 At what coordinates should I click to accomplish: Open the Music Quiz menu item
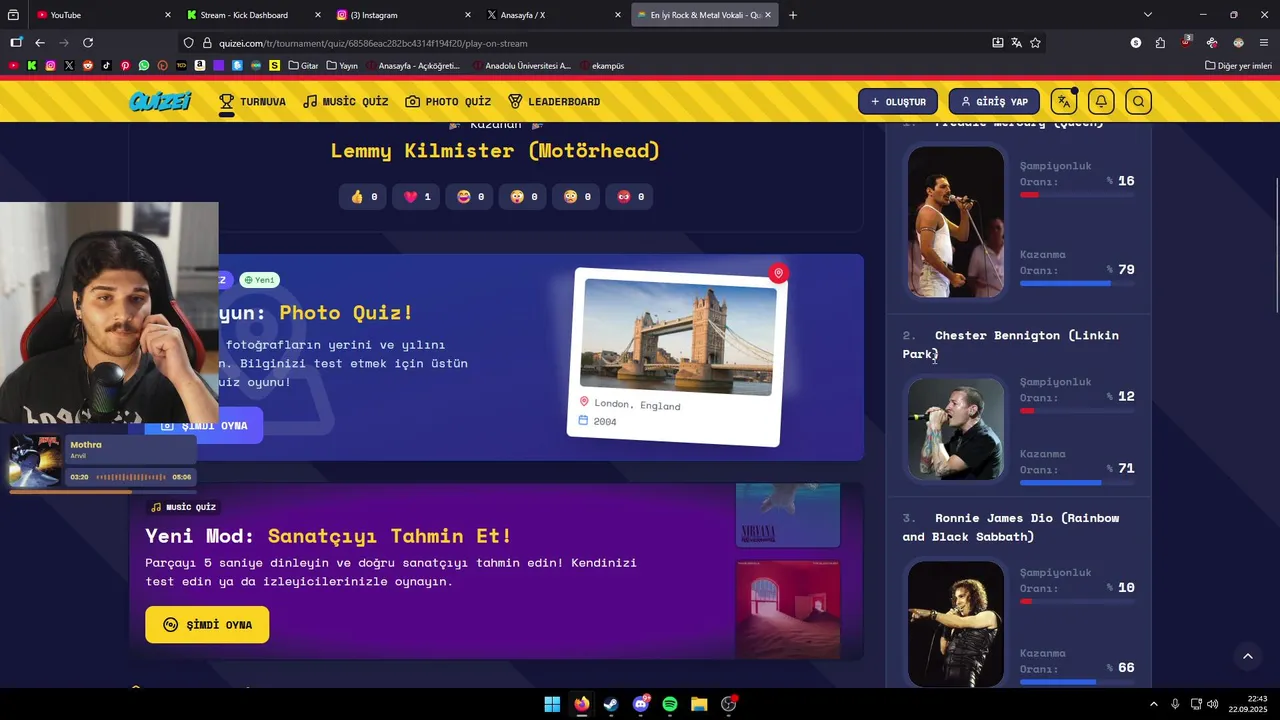[346, 102]
